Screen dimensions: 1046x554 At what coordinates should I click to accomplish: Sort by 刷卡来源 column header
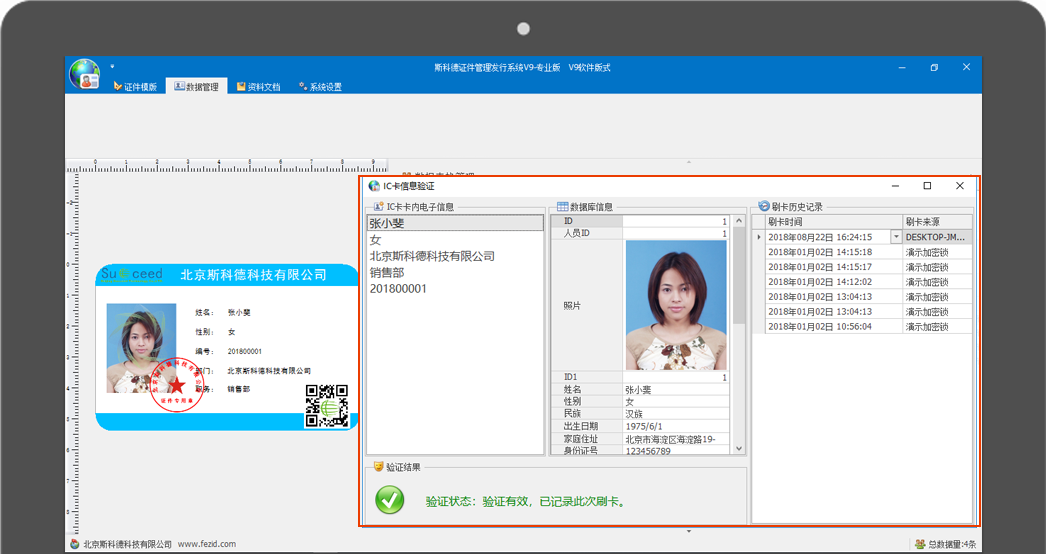(937, 222)
